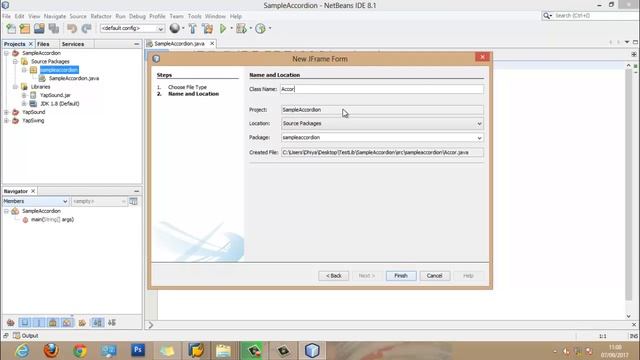
Task: Open the Package dropdown in dialog
Action: click(x=479, y=138)
